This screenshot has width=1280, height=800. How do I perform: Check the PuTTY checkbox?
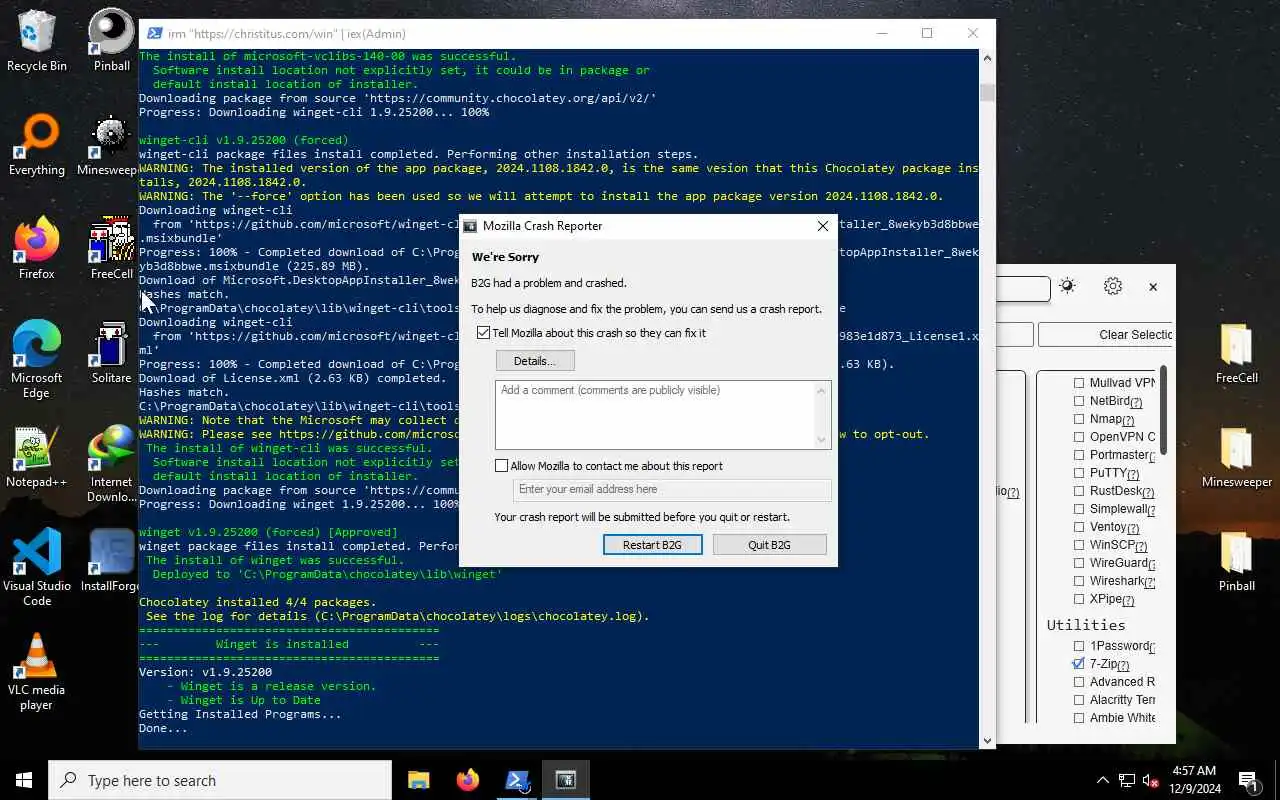[x=1079, y=473]
